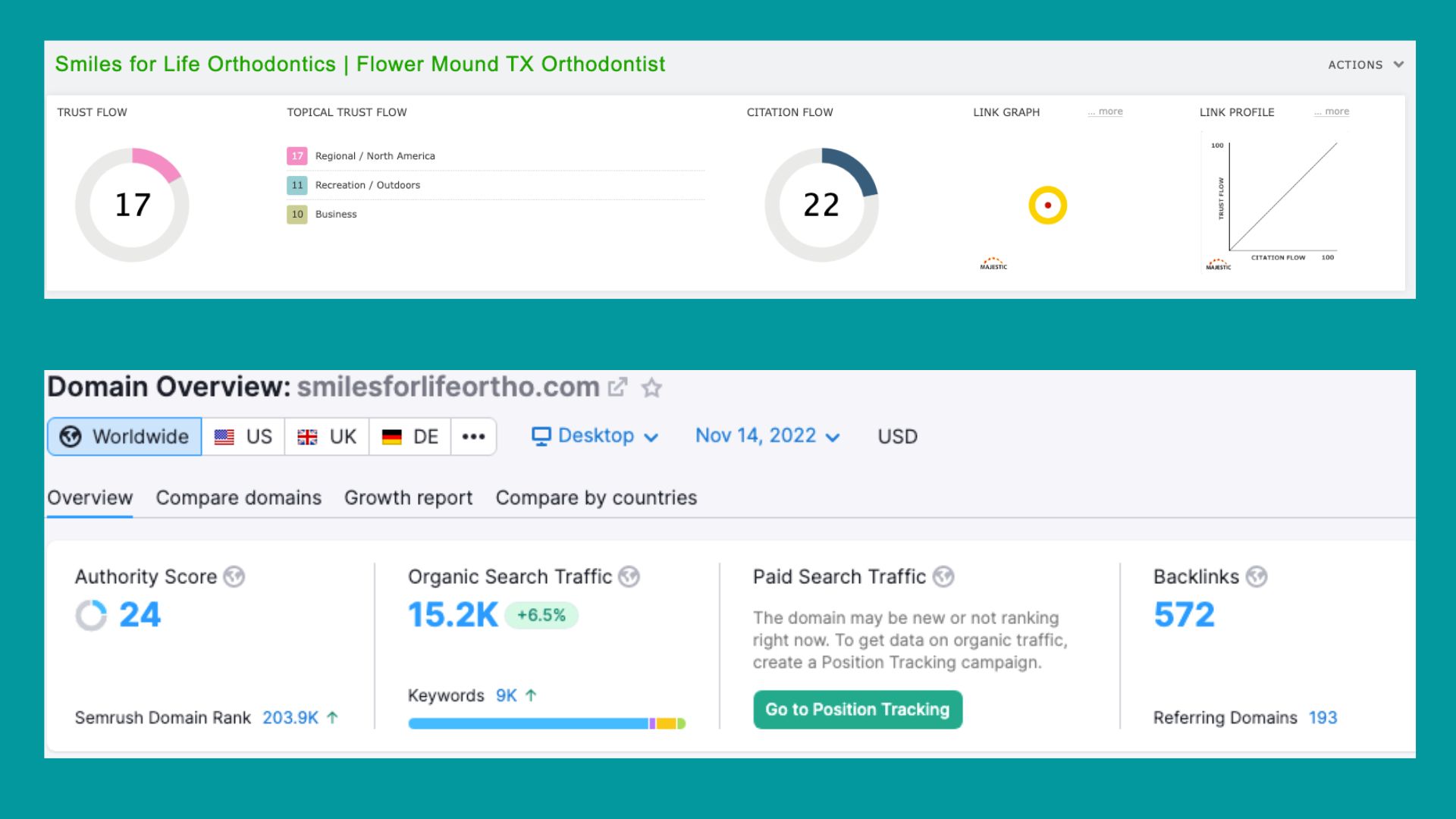Switch database to UK
This screenshot has width=1456, height=819.
coord(327,437)
